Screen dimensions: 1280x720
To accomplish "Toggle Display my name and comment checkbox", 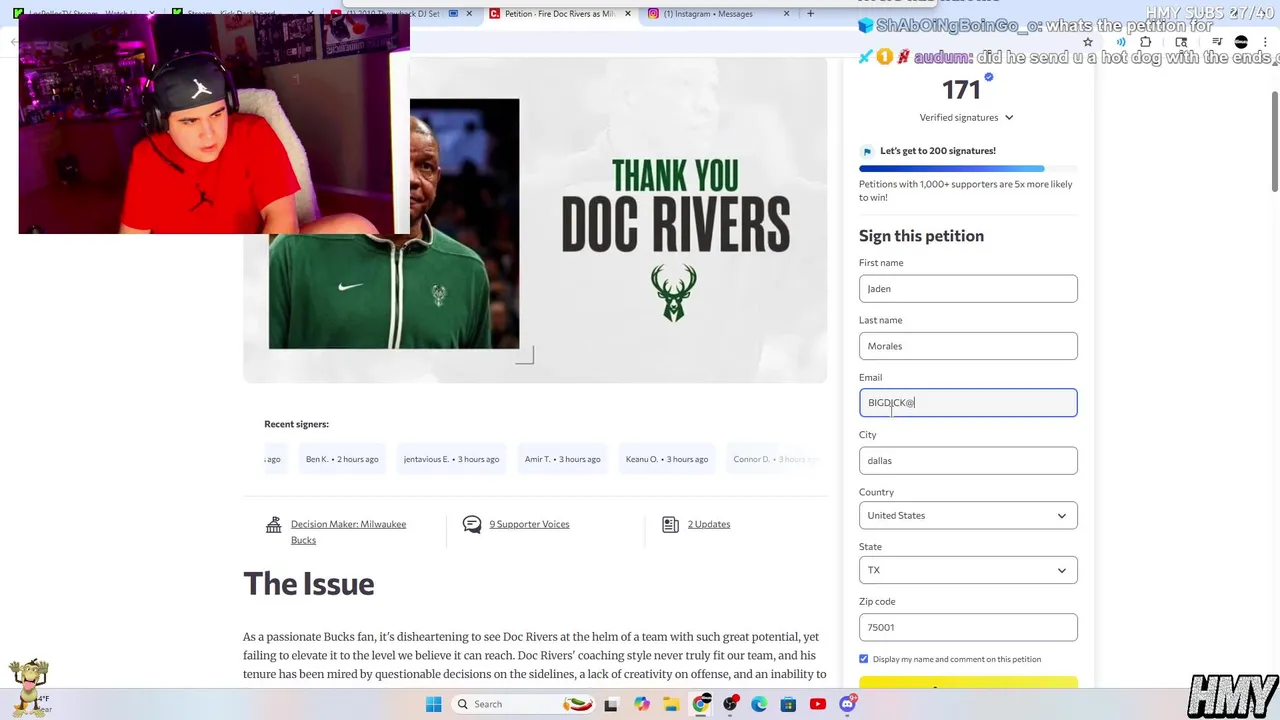I will point(864,659).
